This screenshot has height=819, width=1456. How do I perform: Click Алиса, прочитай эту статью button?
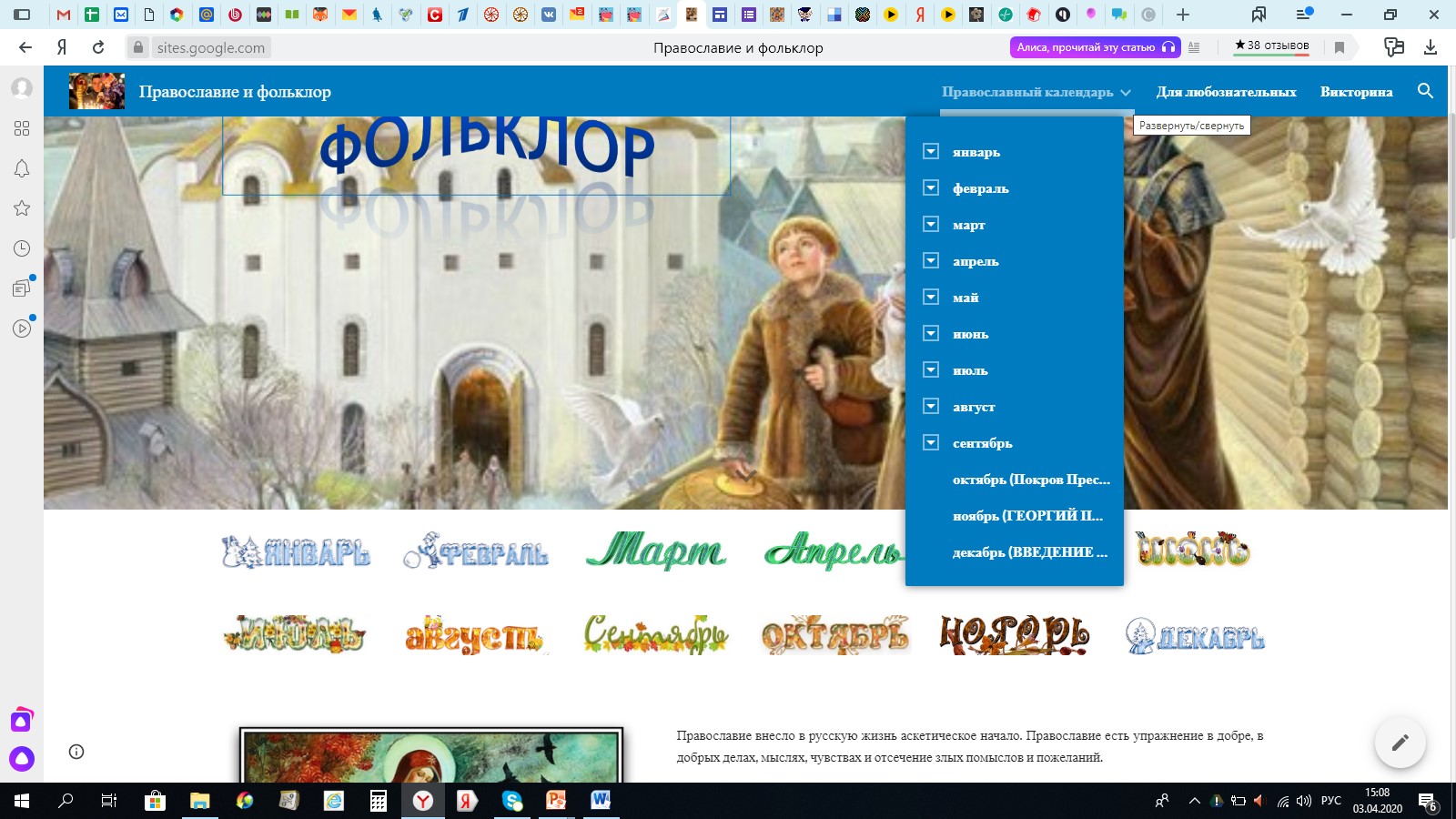pyautogui.click(x=1095, y=47)
